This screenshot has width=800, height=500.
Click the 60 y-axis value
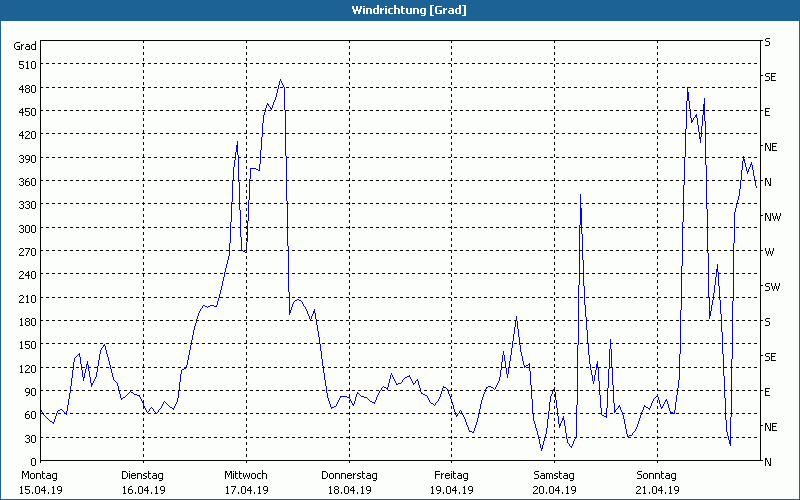[31, 415]
